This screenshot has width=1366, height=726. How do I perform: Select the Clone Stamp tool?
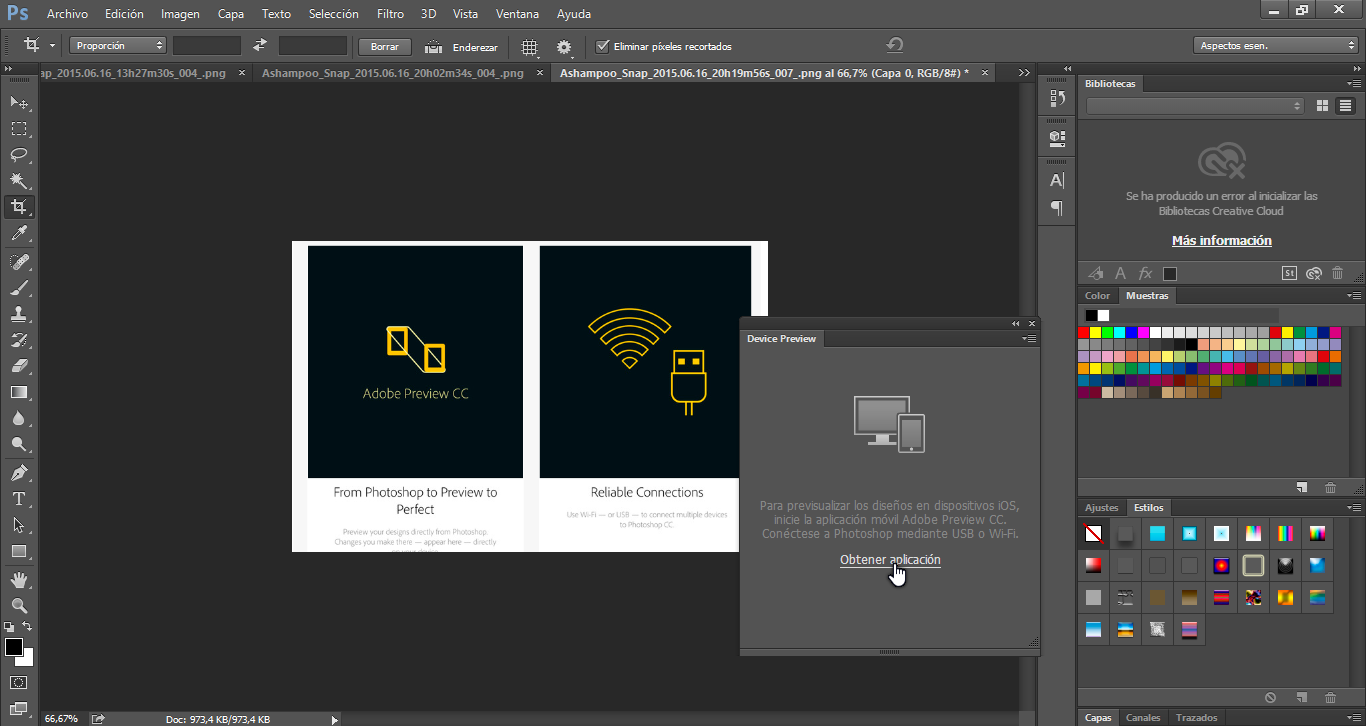19,314
